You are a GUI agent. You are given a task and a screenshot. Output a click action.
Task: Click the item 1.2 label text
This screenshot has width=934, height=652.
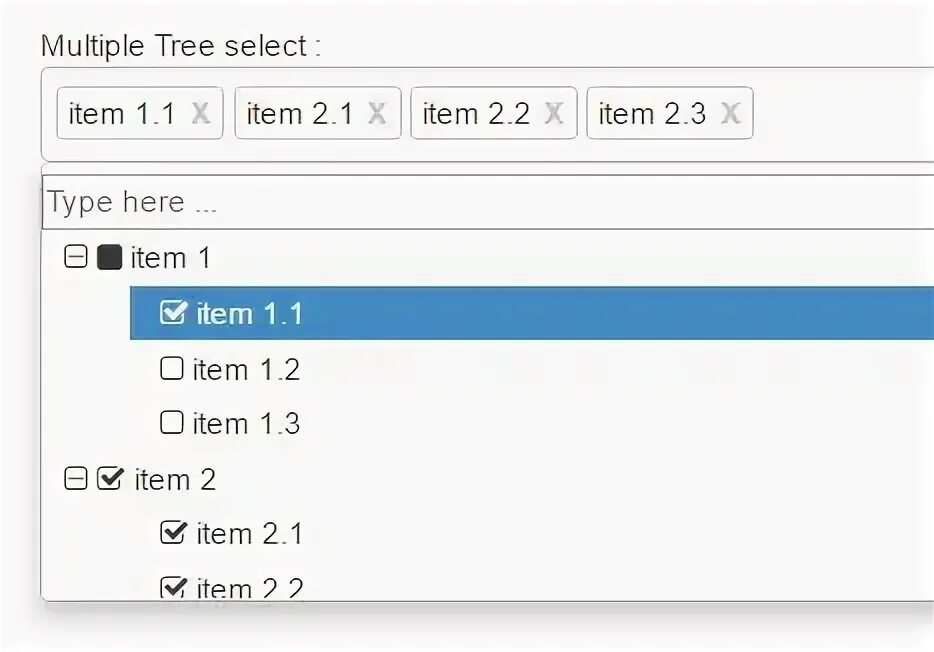click(246, 370)
